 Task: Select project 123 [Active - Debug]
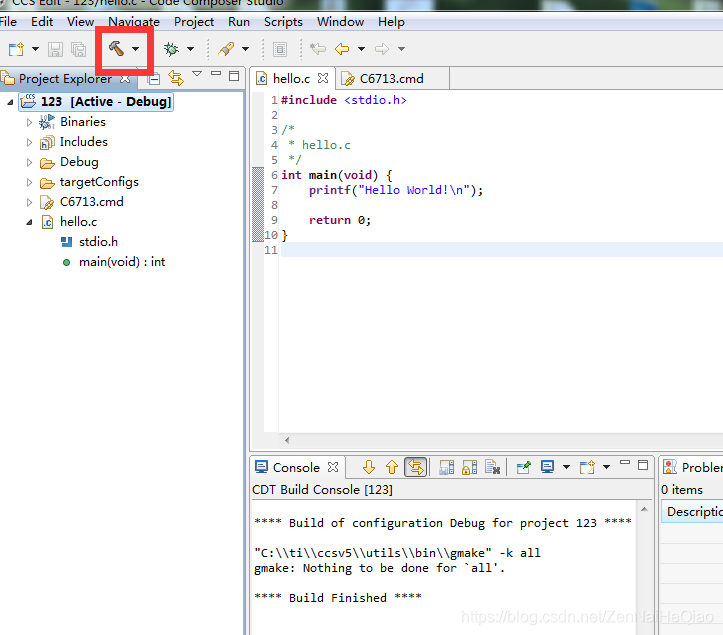point(96,101)
